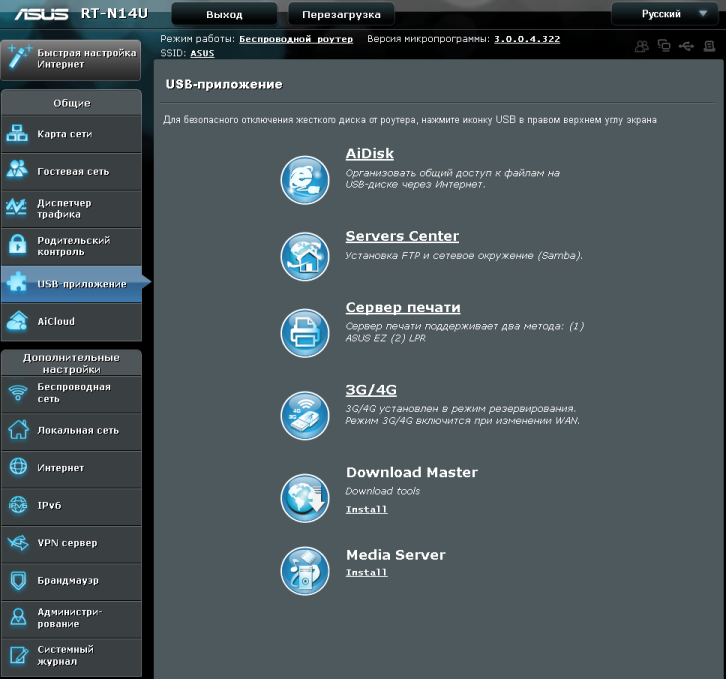
Task: Open Брандмауэр settings
Action: tap(71, 581)
